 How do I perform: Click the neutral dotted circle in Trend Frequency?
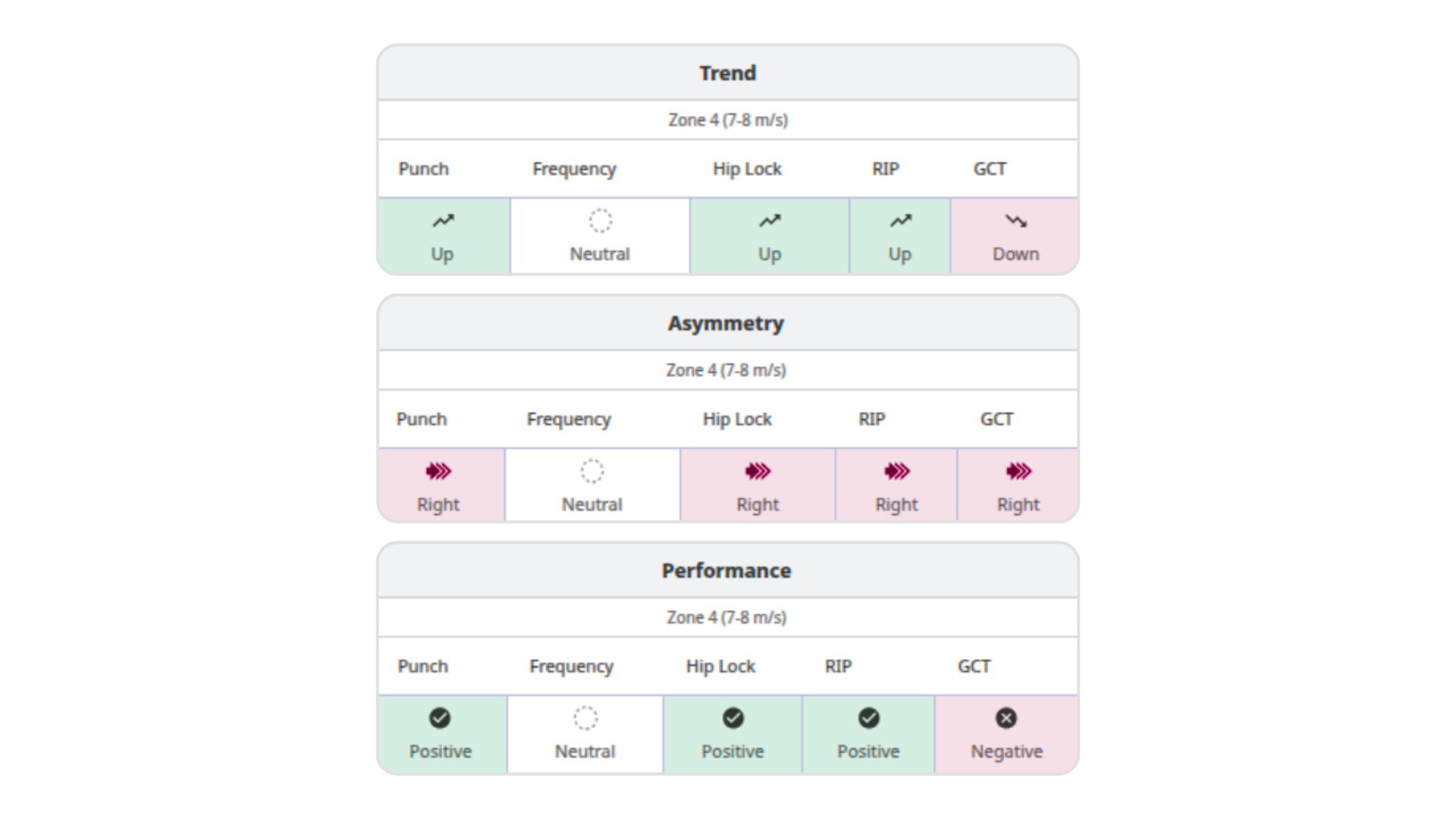tap(600, 221)
